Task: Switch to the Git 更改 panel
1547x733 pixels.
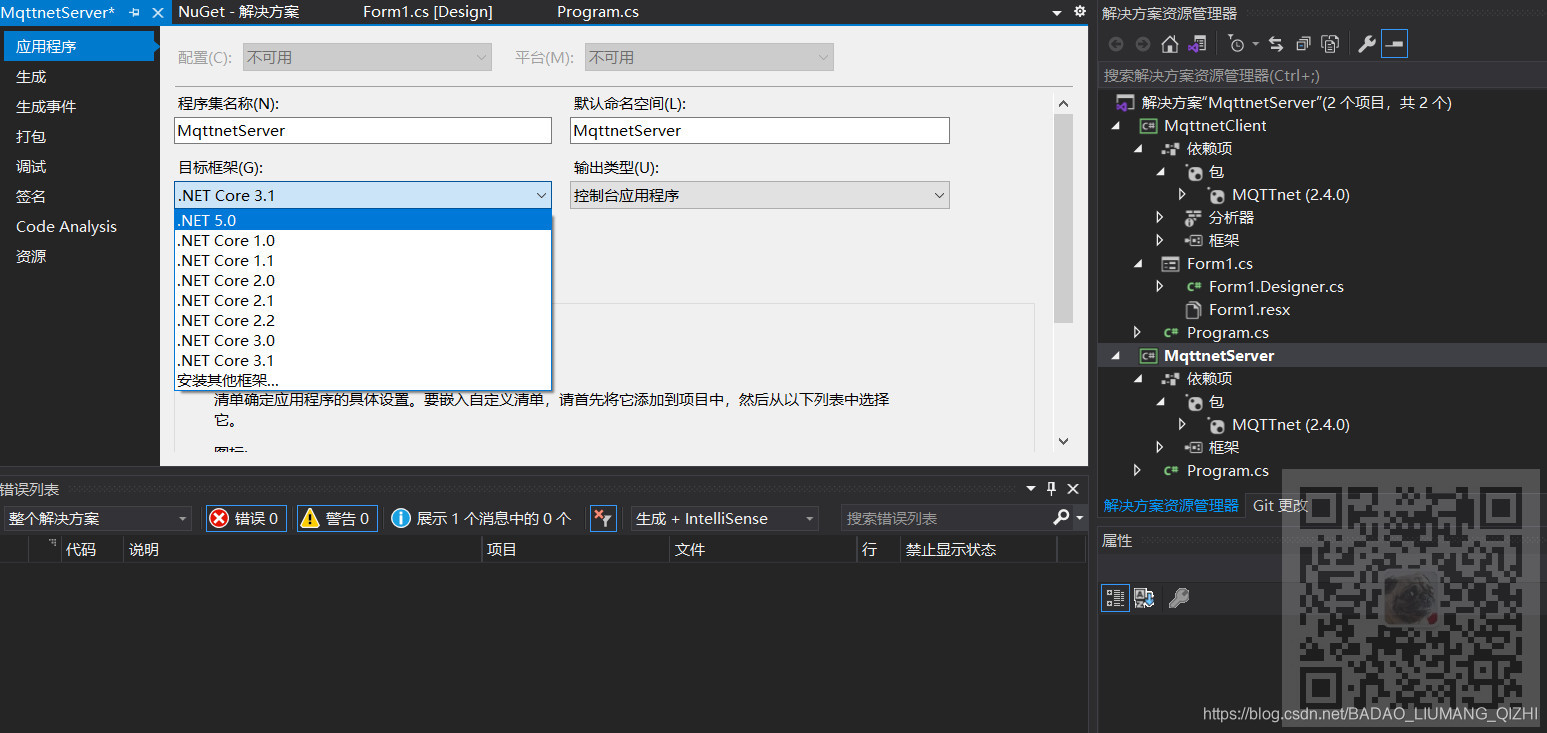Action: [1280, 505]
